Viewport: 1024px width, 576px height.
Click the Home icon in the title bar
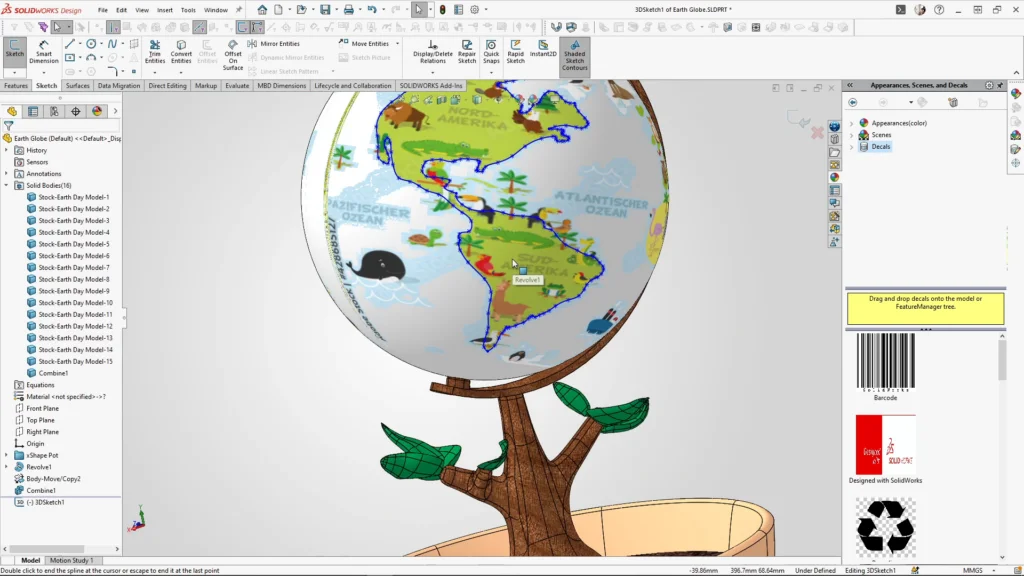click(262, 10)
